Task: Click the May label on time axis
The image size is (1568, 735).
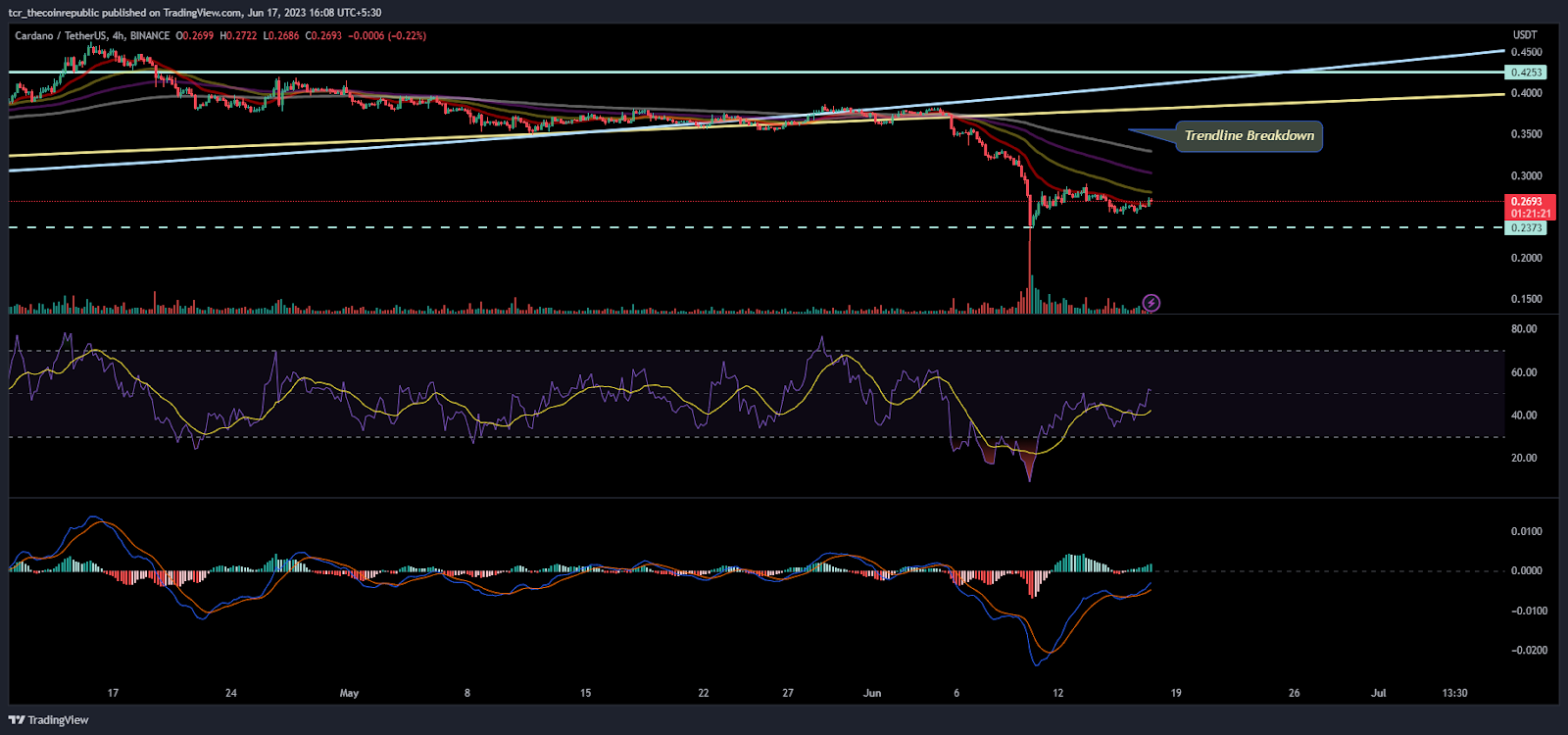Action: tap(349, 693)
